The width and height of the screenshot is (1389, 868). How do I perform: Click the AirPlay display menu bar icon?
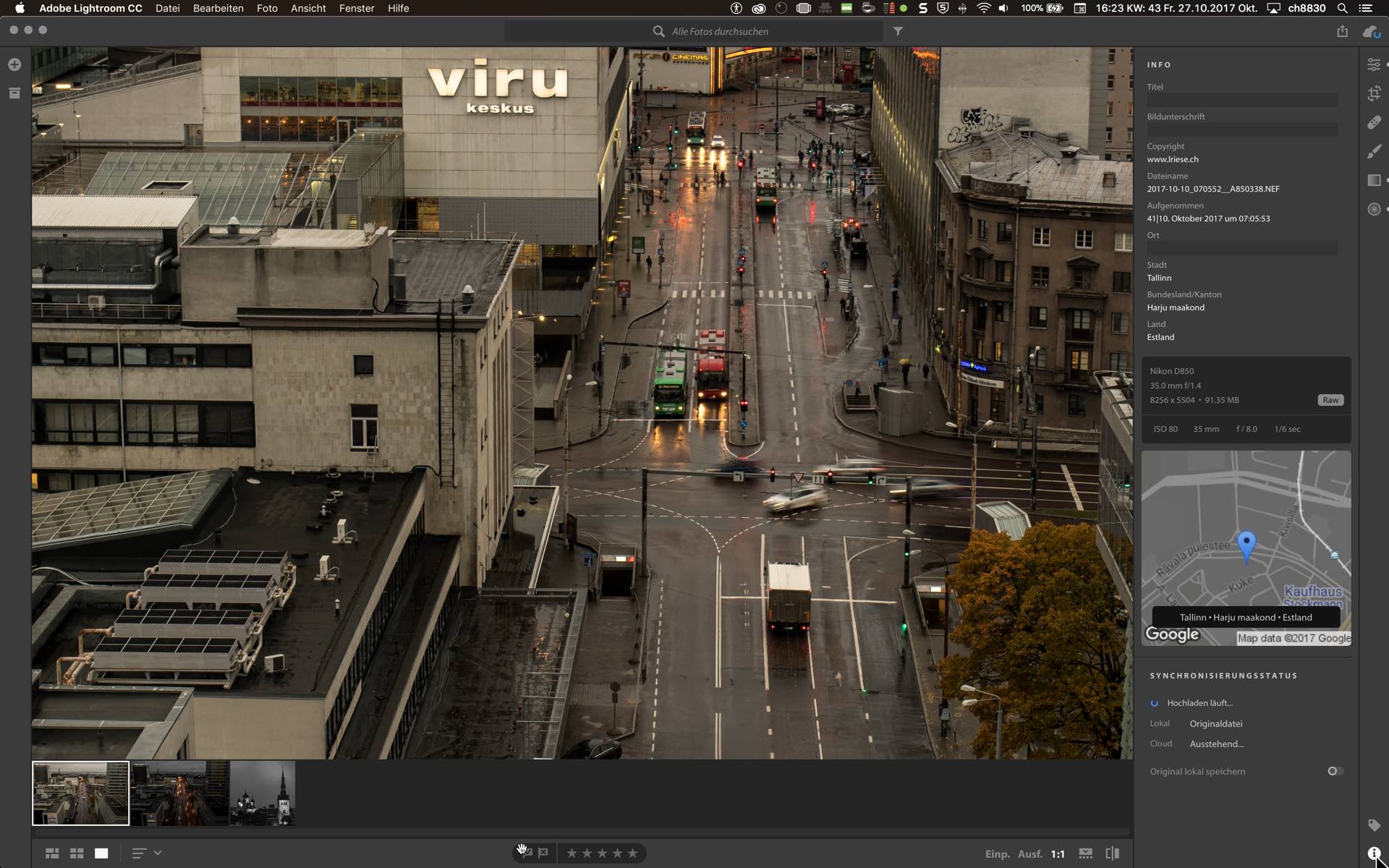[1273, 8]
